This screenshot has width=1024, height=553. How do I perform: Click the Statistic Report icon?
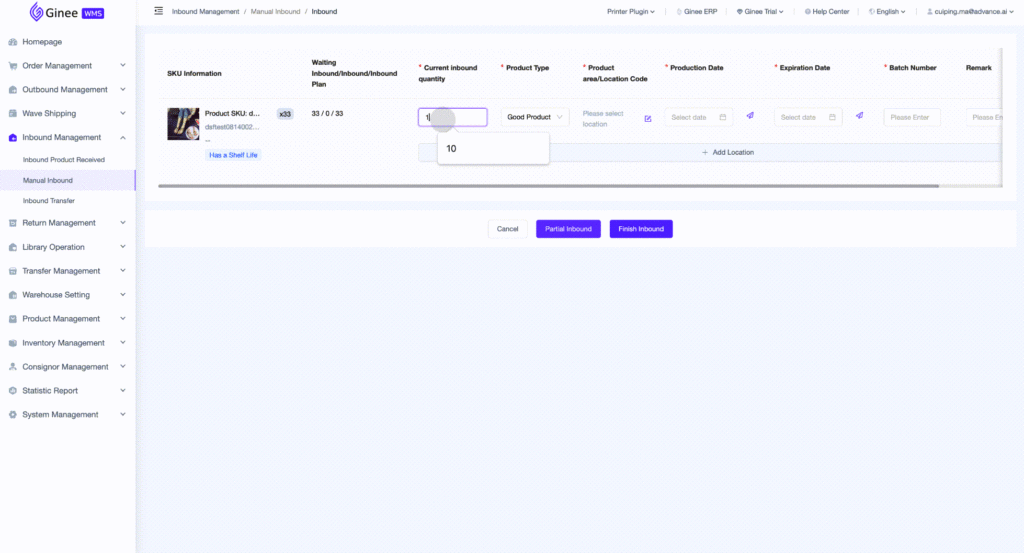coord(12,391)
